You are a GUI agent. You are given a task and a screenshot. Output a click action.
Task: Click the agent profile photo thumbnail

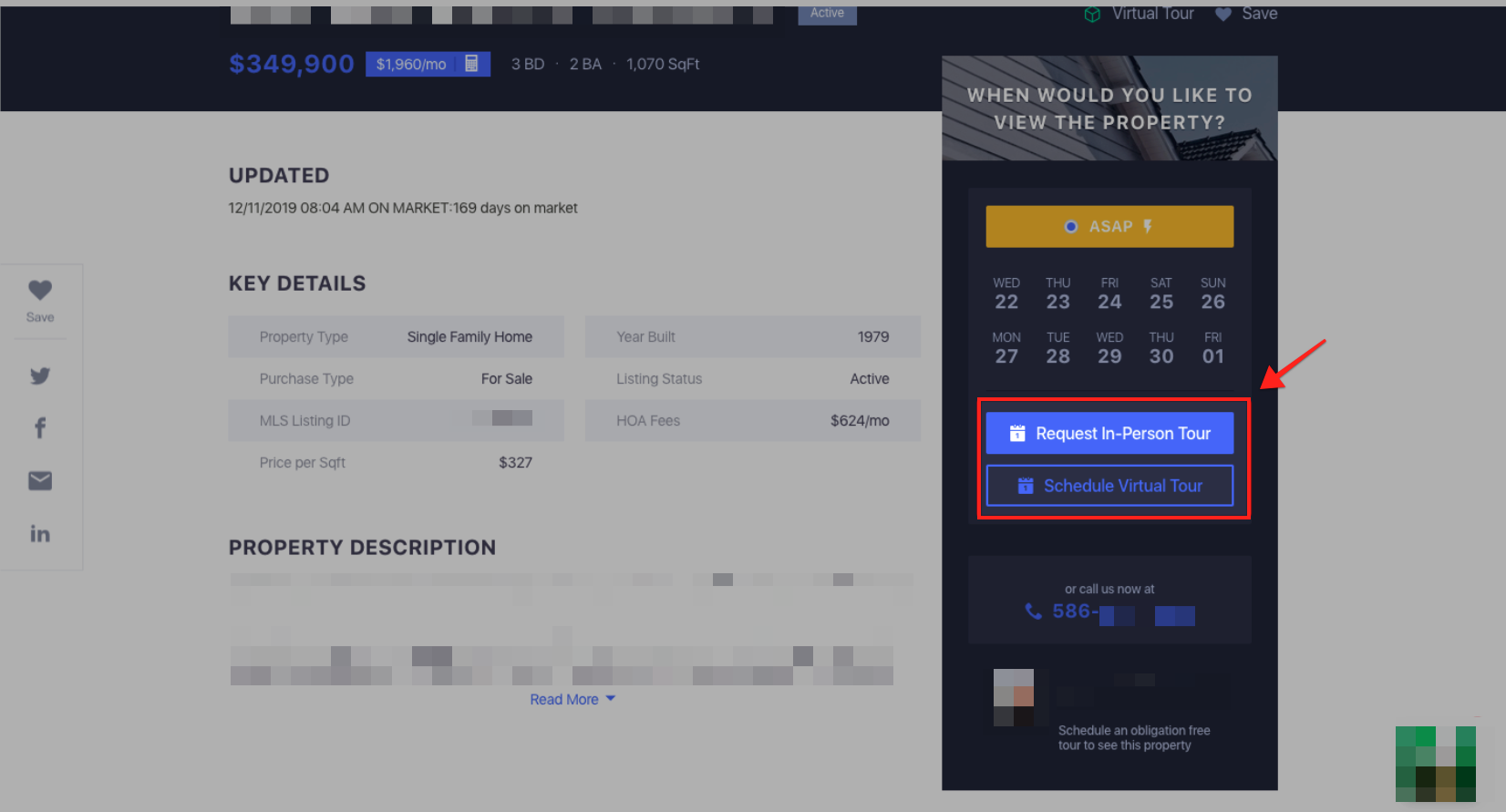1014,698
